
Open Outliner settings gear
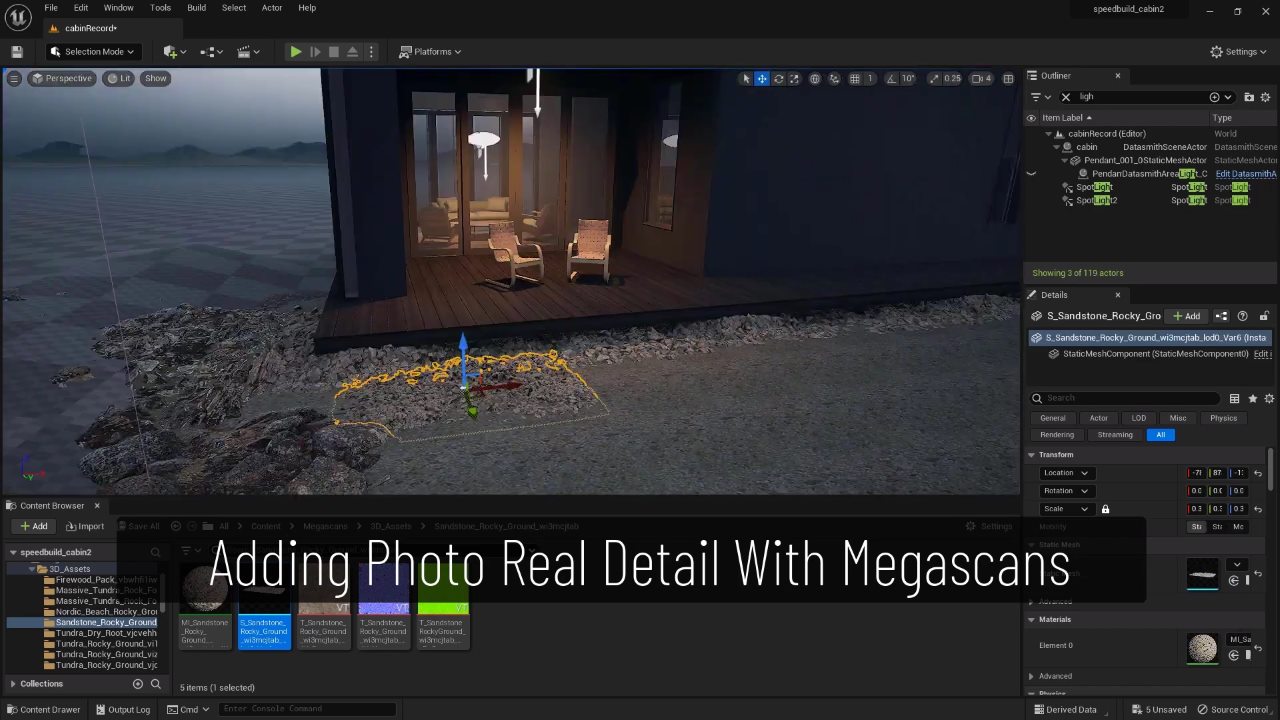pyautogui.click(x=1266, y=97)
